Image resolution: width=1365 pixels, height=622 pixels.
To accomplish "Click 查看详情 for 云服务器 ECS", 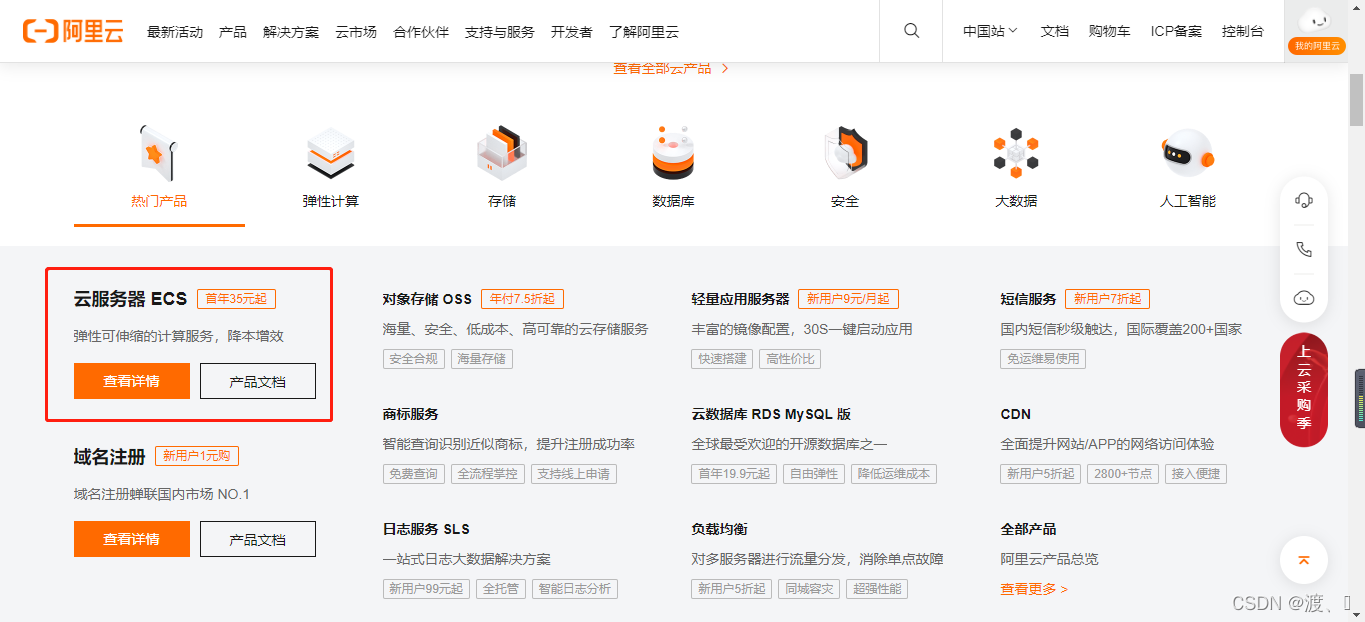I will (132, 381).
